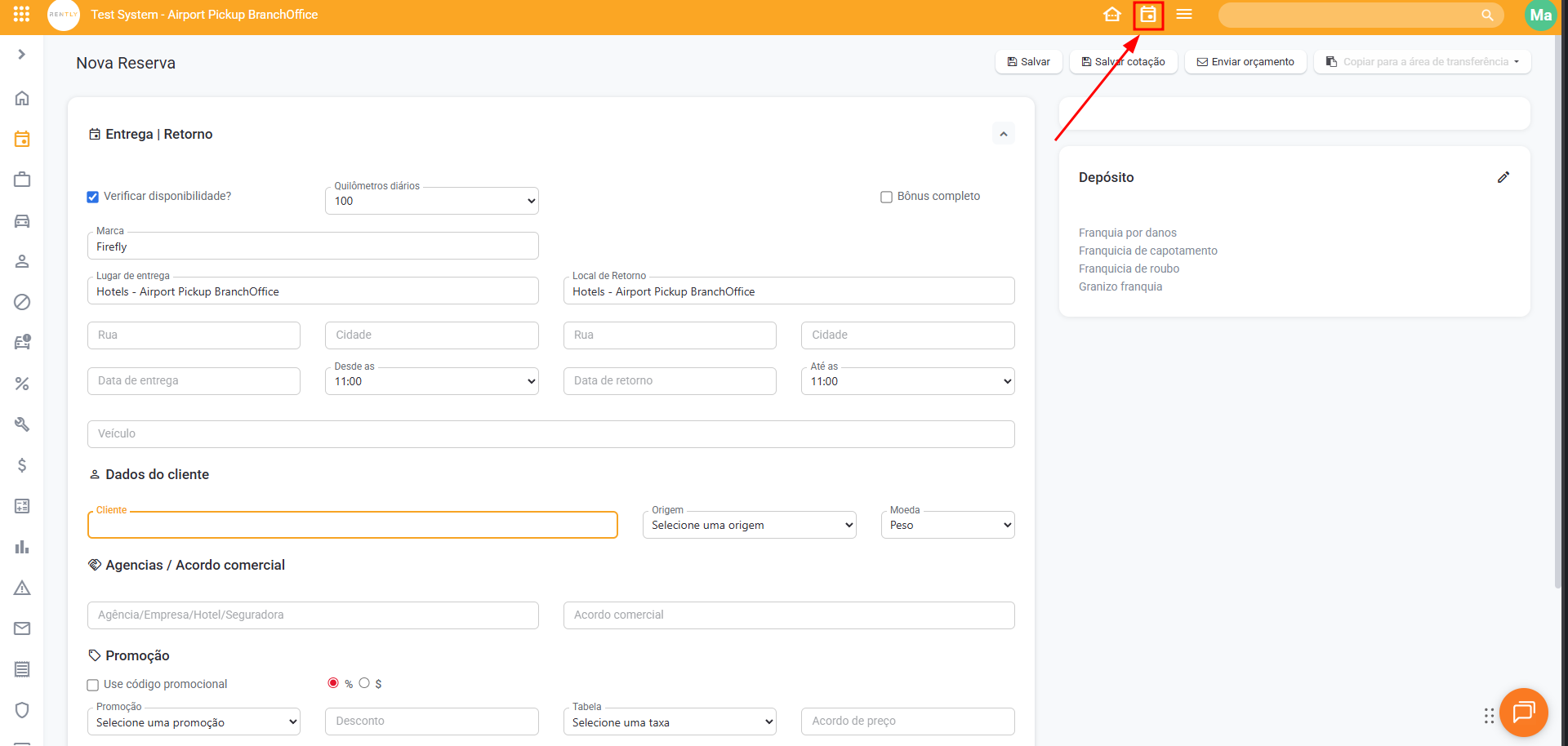Image resolution: width=1568 pixels, height=746 pixels.
Task: Click the Enviar orçamento button
Action: click(1245, 62)
